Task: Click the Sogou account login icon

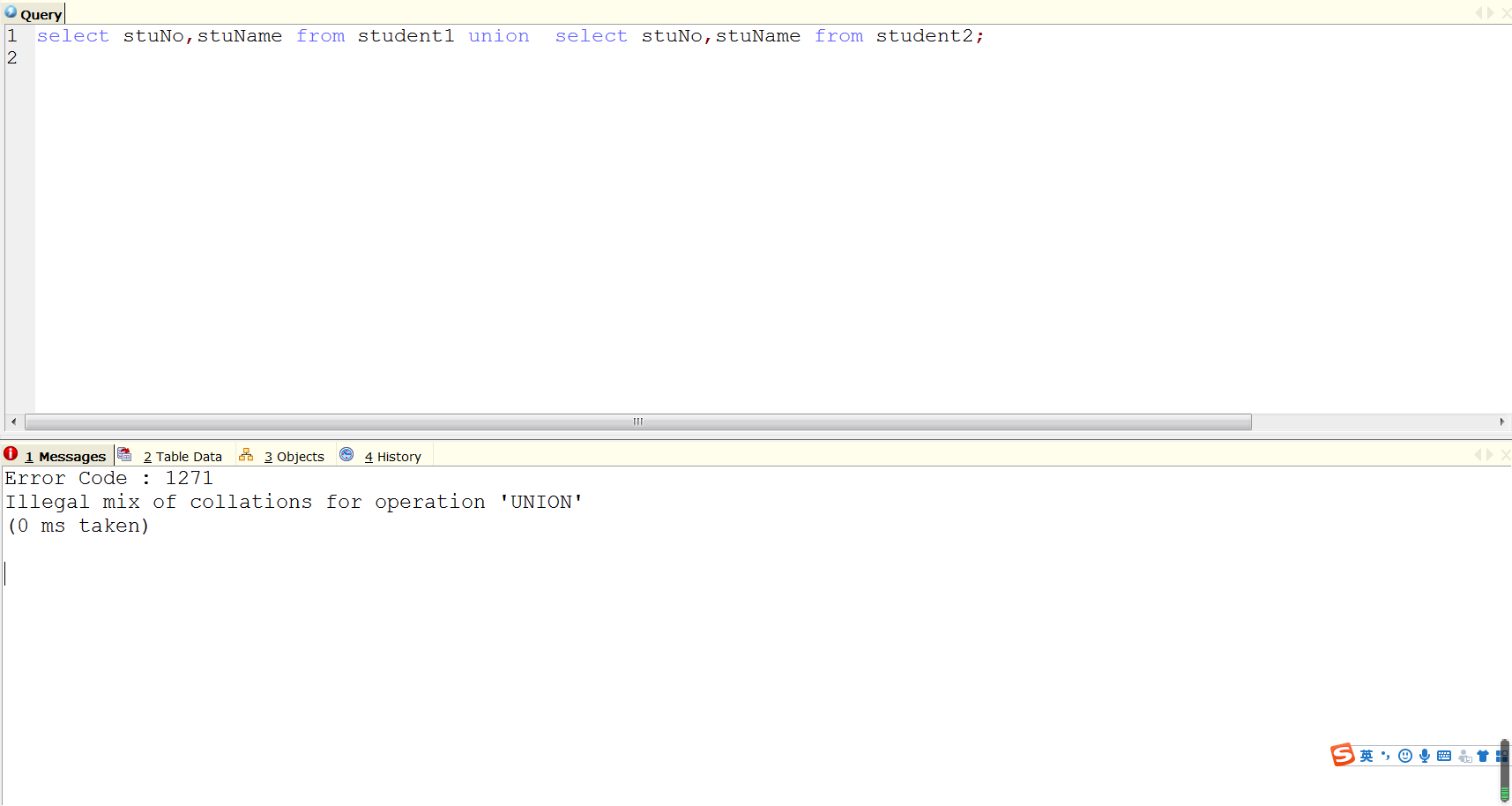Action: pyautogui.click(x=1464, y=756)
